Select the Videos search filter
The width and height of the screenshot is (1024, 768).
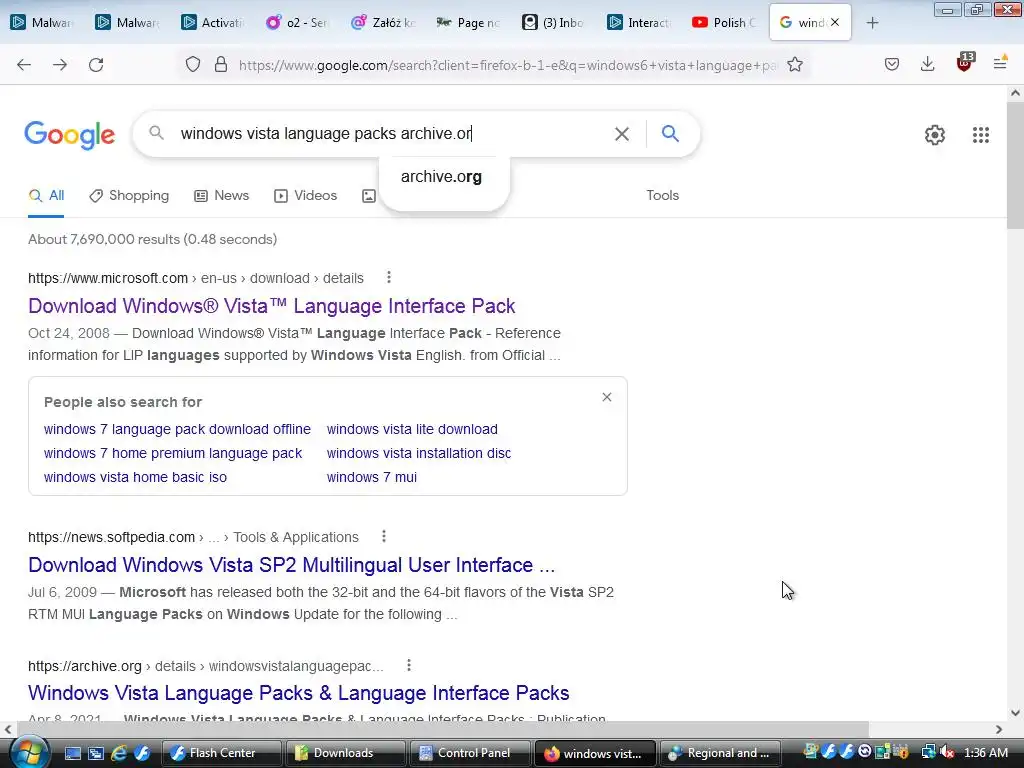point(306,195)
